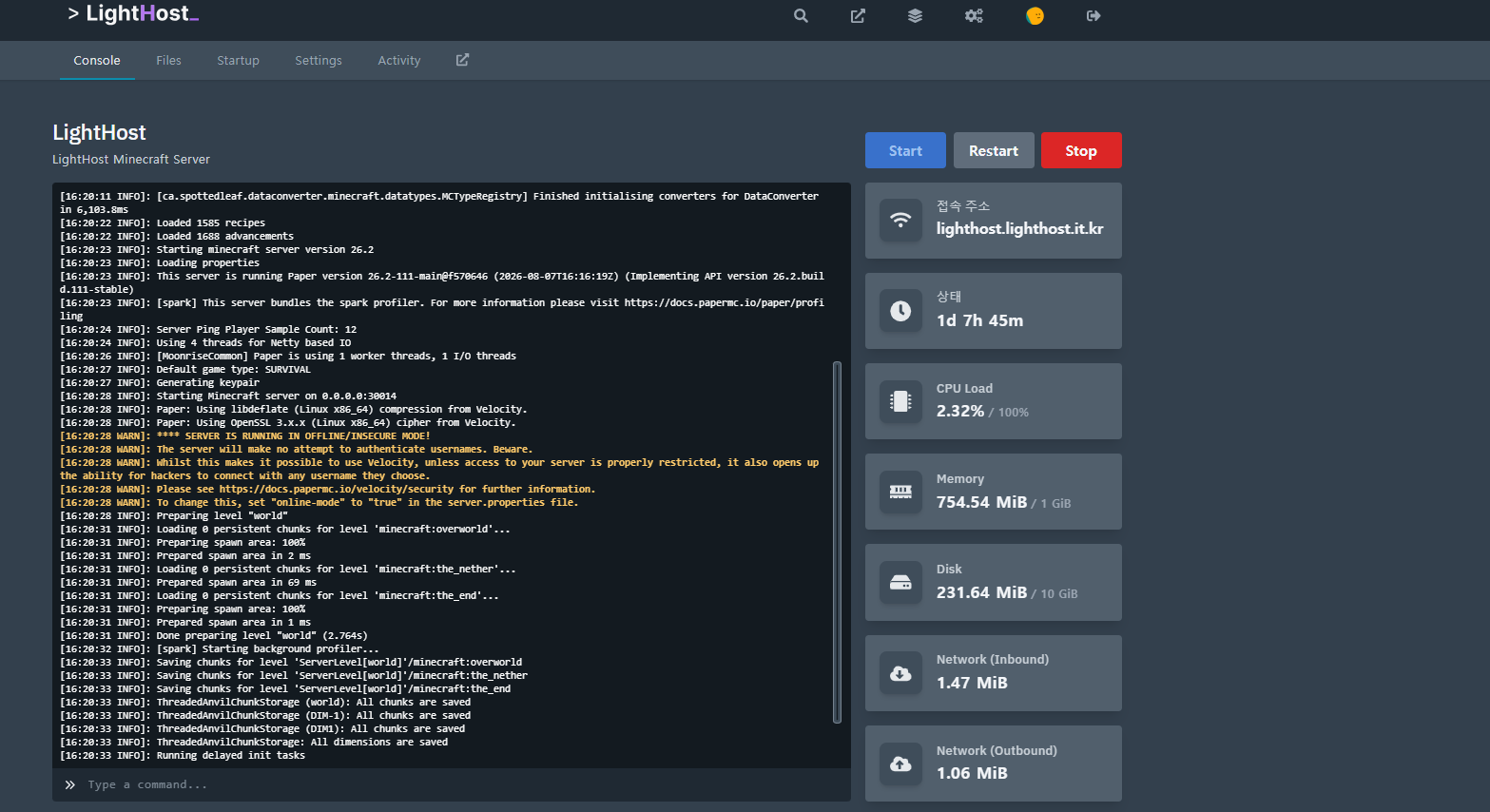Click the disk value 231.64 MiB
This screenshot has width=1490, height=812.
click(982, 592)
